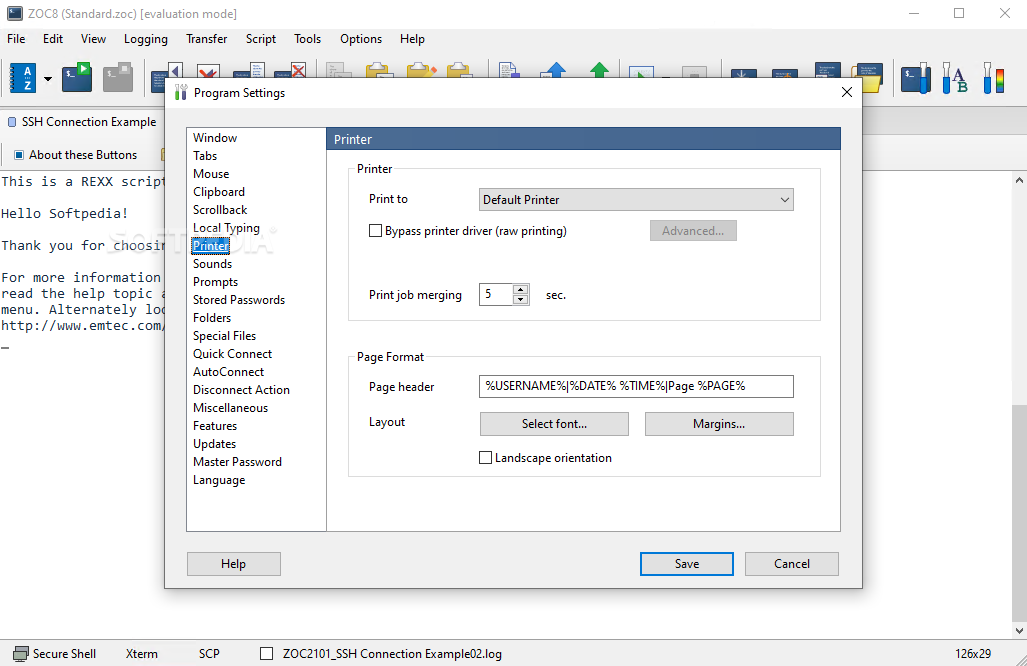Viewport: 1027px width, 666px height.
Task: Select Mouse settings category
Action: tap(211, 174)
